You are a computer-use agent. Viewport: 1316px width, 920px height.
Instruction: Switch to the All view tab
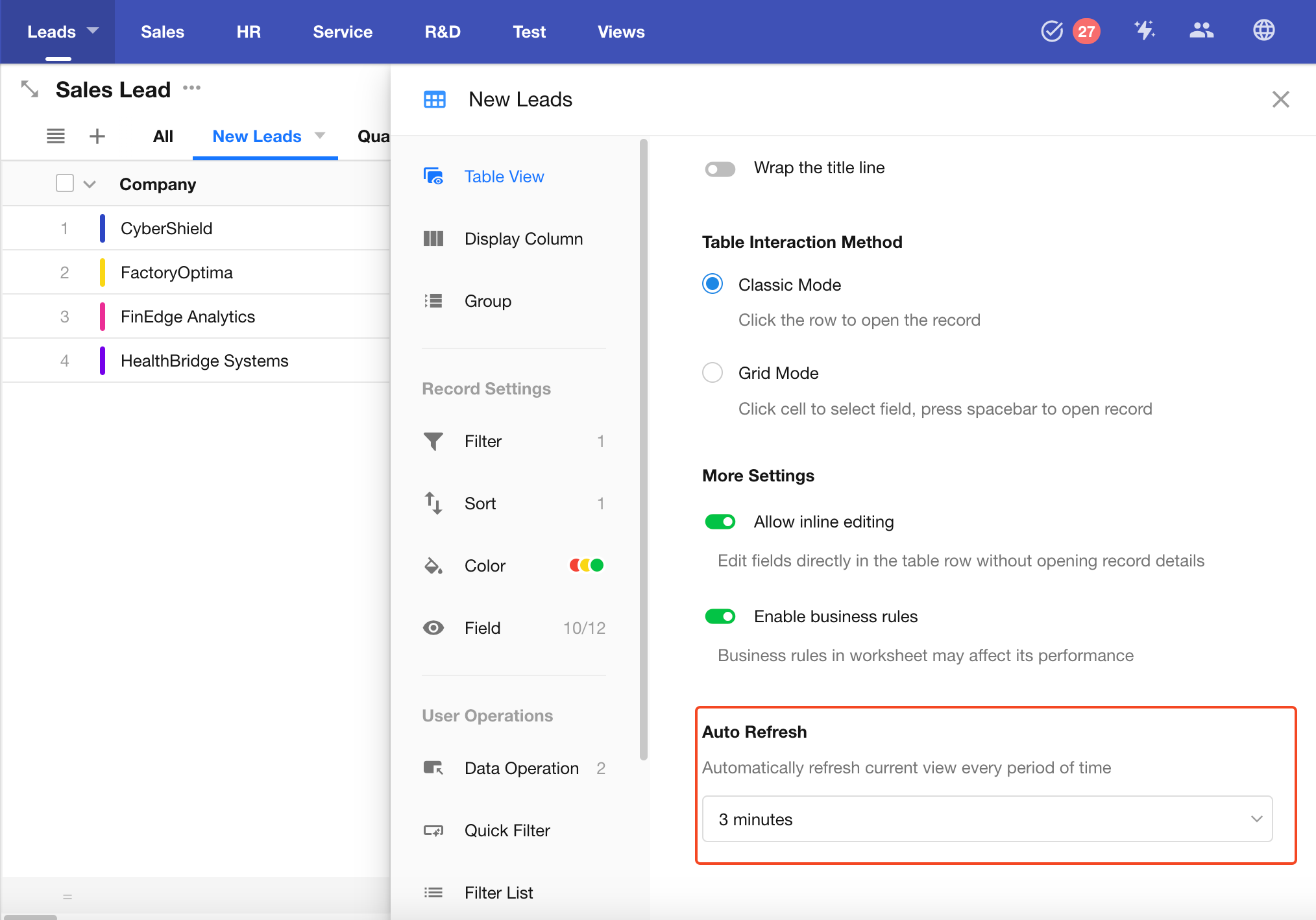pyautogui.click(x=163, y=136)
